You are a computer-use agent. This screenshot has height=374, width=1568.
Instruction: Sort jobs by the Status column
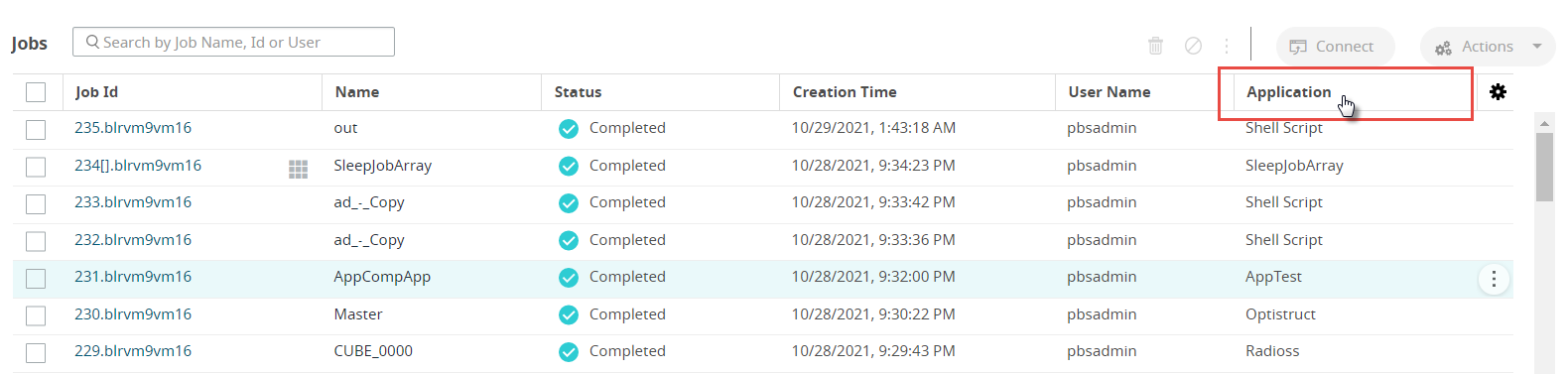click(578, 91)
